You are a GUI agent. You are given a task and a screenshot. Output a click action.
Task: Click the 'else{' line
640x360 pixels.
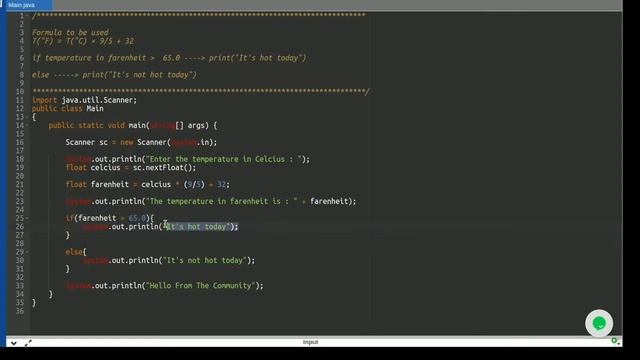click(x=76, y=252)
